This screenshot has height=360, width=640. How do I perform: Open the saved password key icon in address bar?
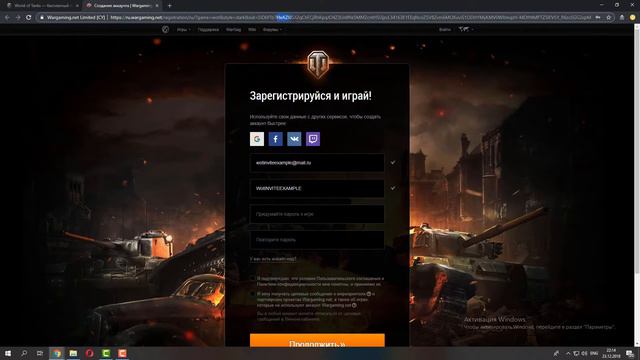[x=598, y=18]
